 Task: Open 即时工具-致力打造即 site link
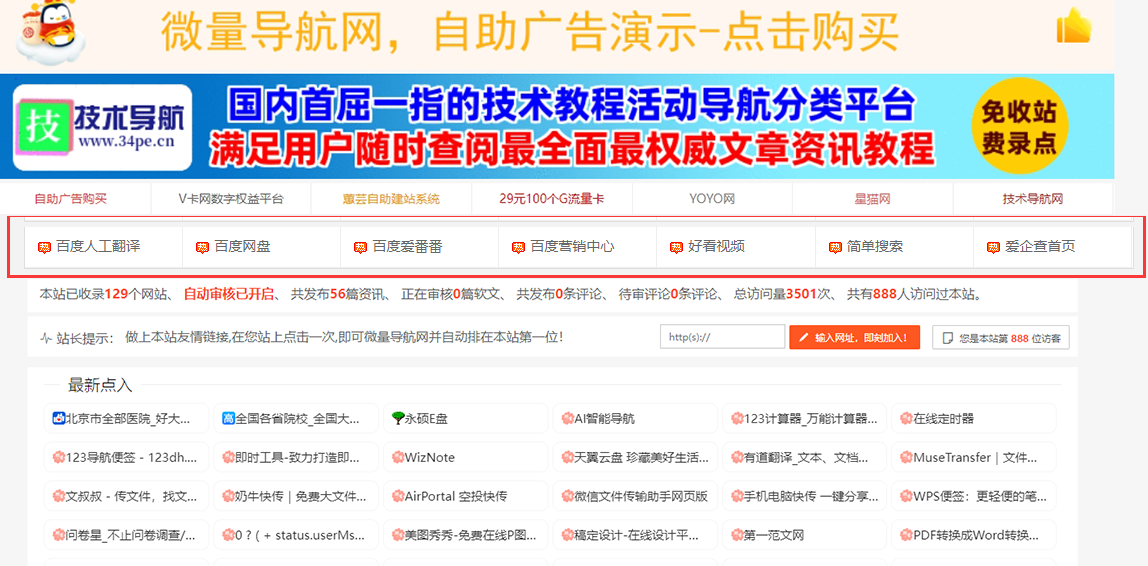coord(297,457)
